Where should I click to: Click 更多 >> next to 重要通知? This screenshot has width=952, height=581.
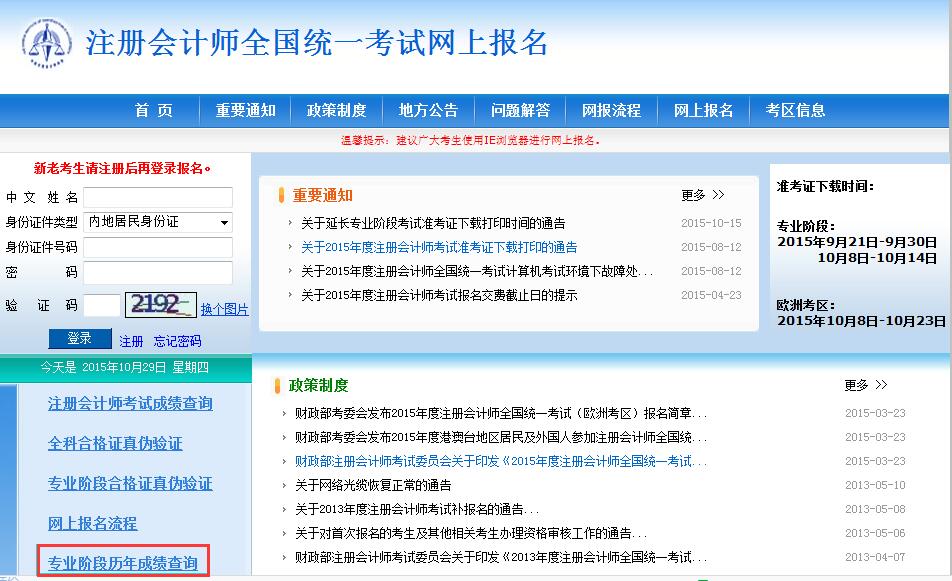tap(702, 195)
